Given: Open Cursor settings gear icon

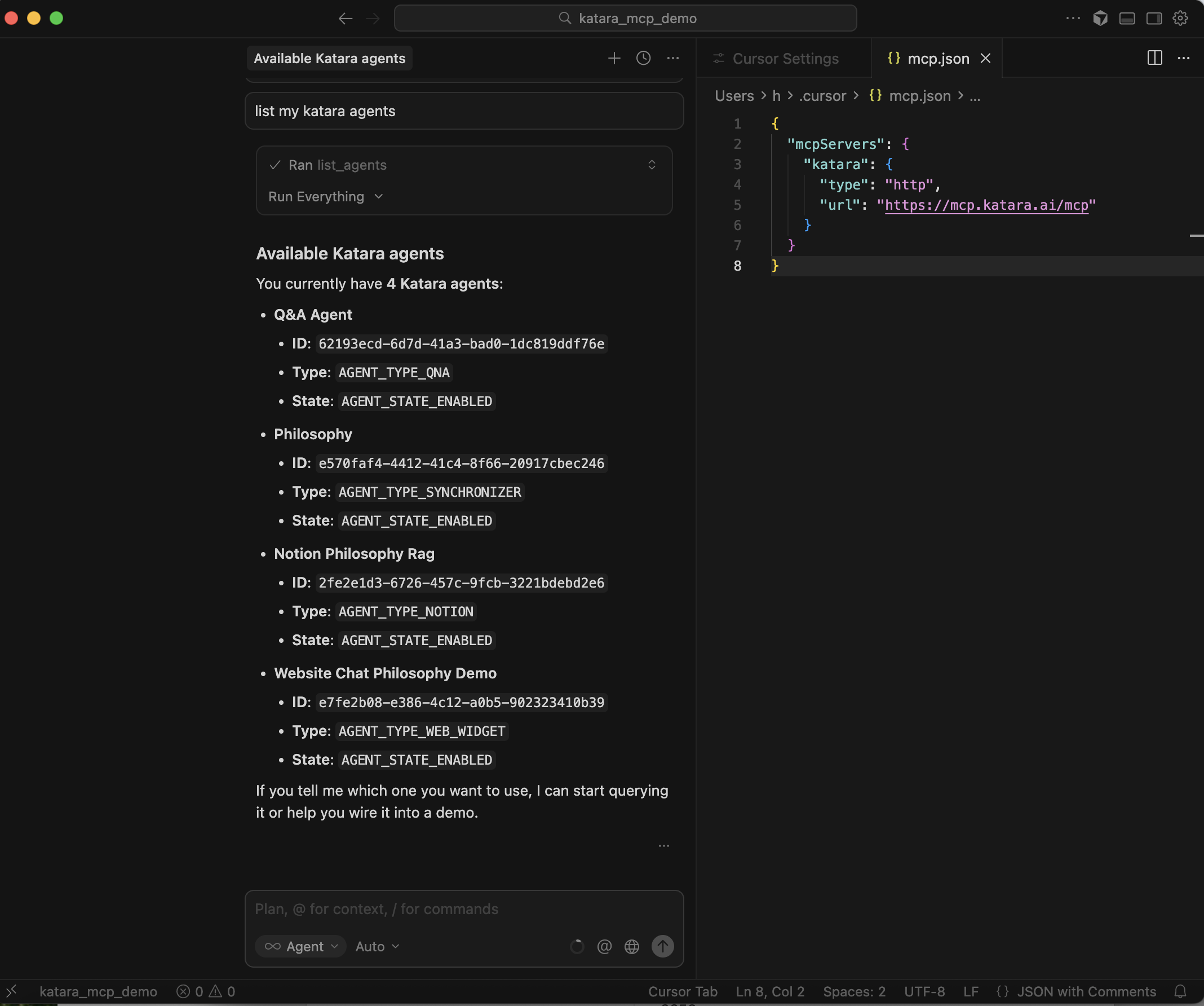Looking at the screenshot, I should pyautogui.click(x=1180, y=19).
